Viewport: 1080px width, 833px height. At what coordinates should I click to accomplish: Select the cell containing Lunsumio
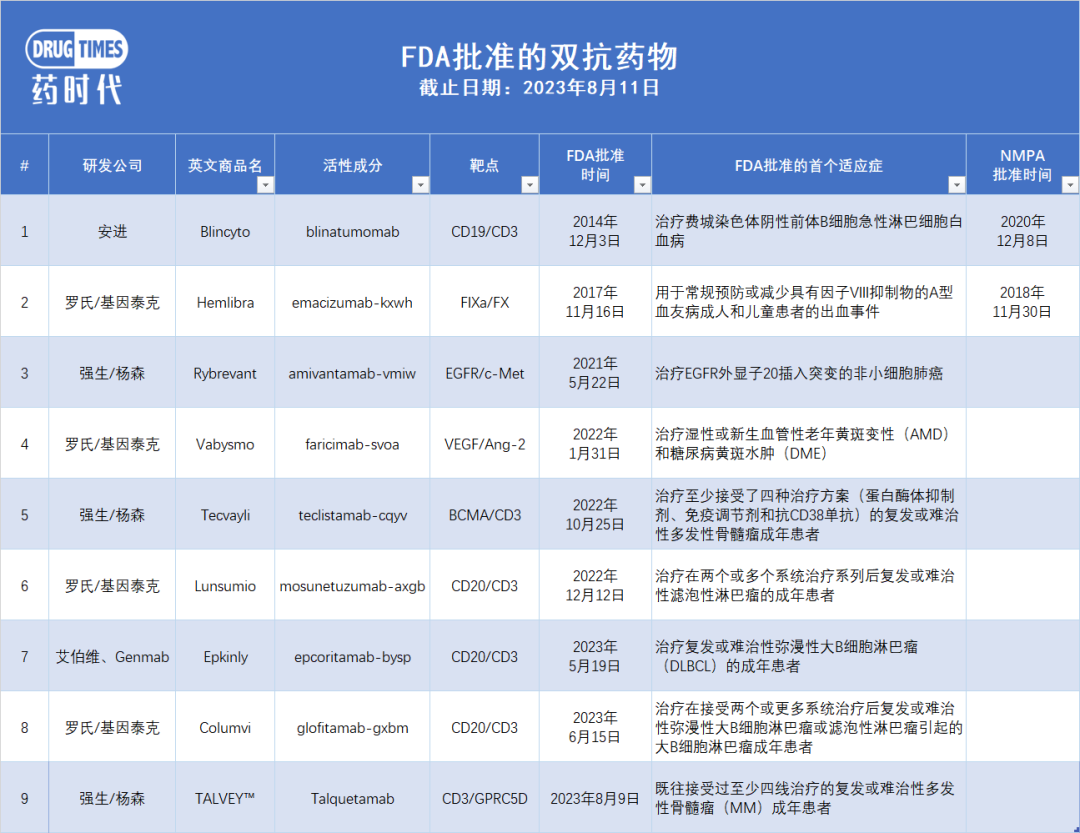(x=225, y=586)
